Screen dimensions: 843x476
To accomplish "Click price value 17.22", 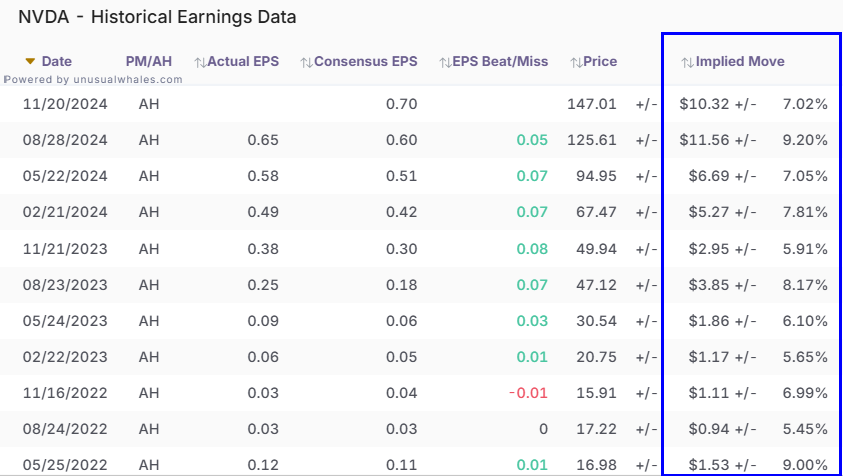I will [x=596, y=429].
